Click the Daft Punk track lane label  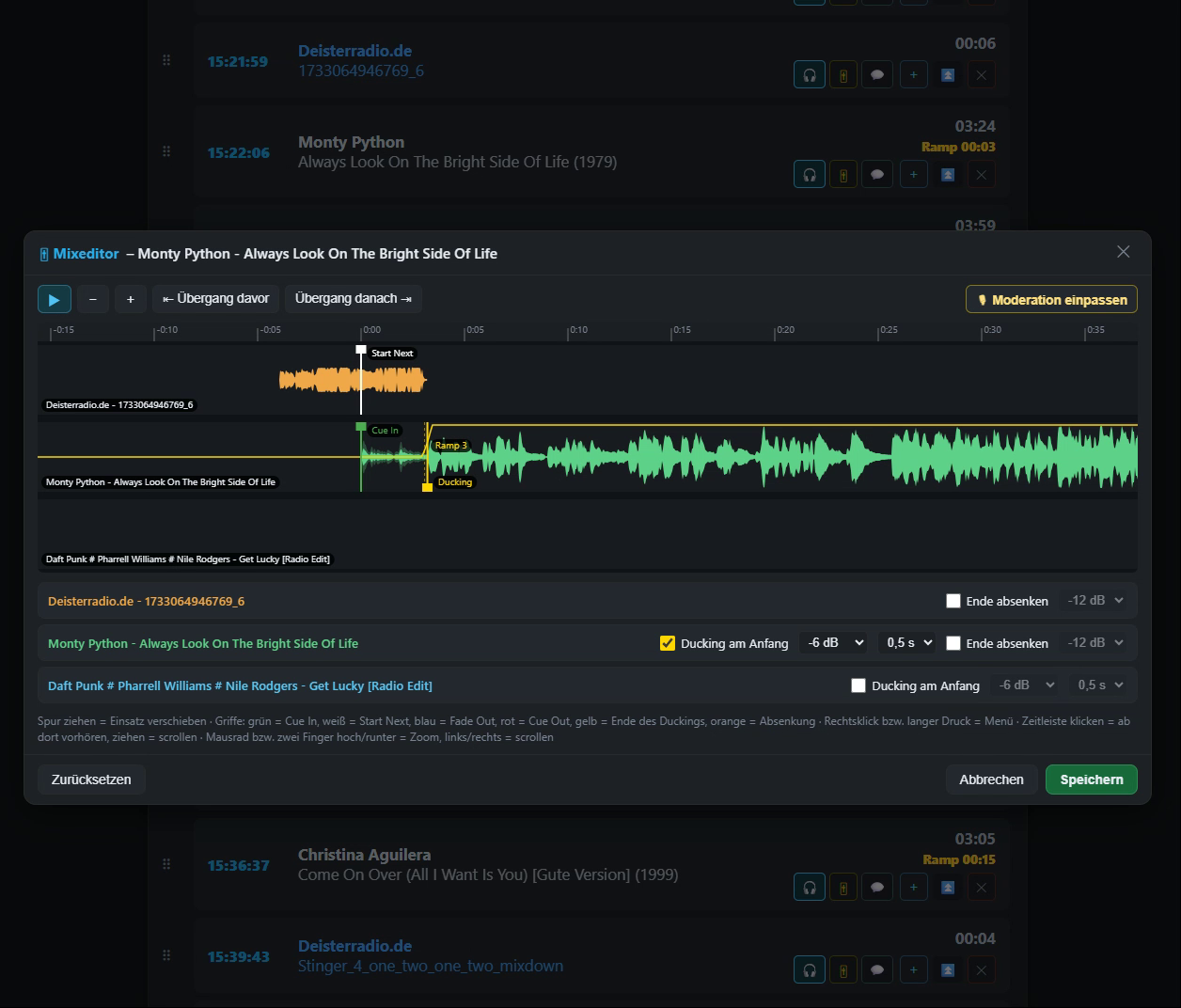(x=188, y=559)
